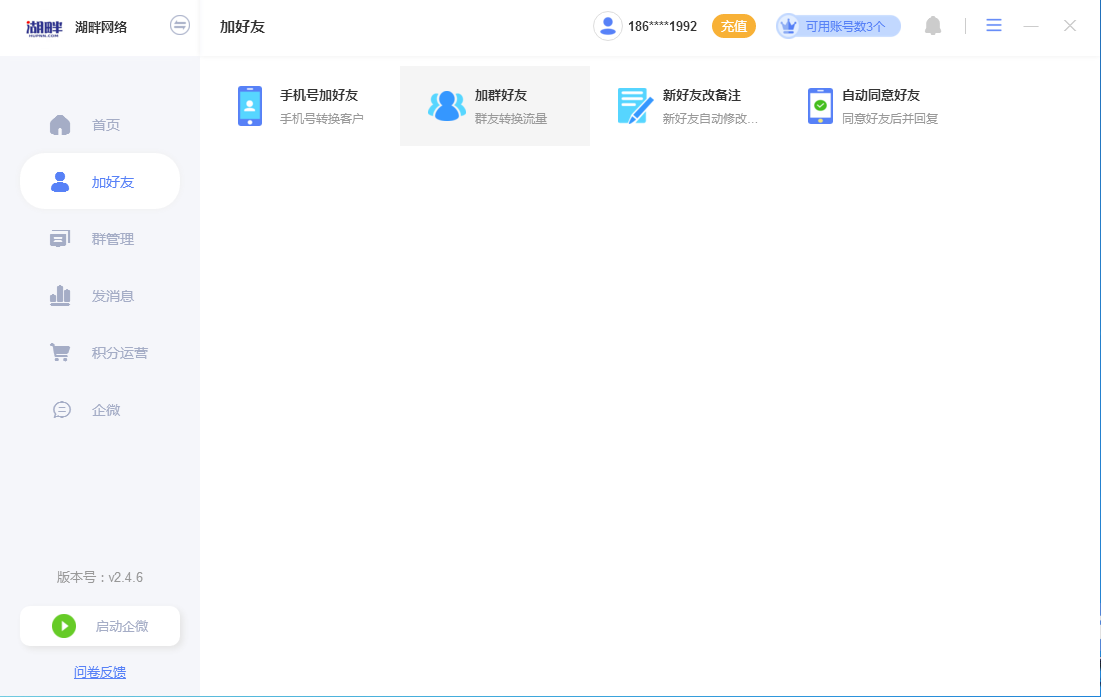1101x697 pixels.
Task: Click the pencil icon for 新好友改备注
Action: tap(632, 105)
